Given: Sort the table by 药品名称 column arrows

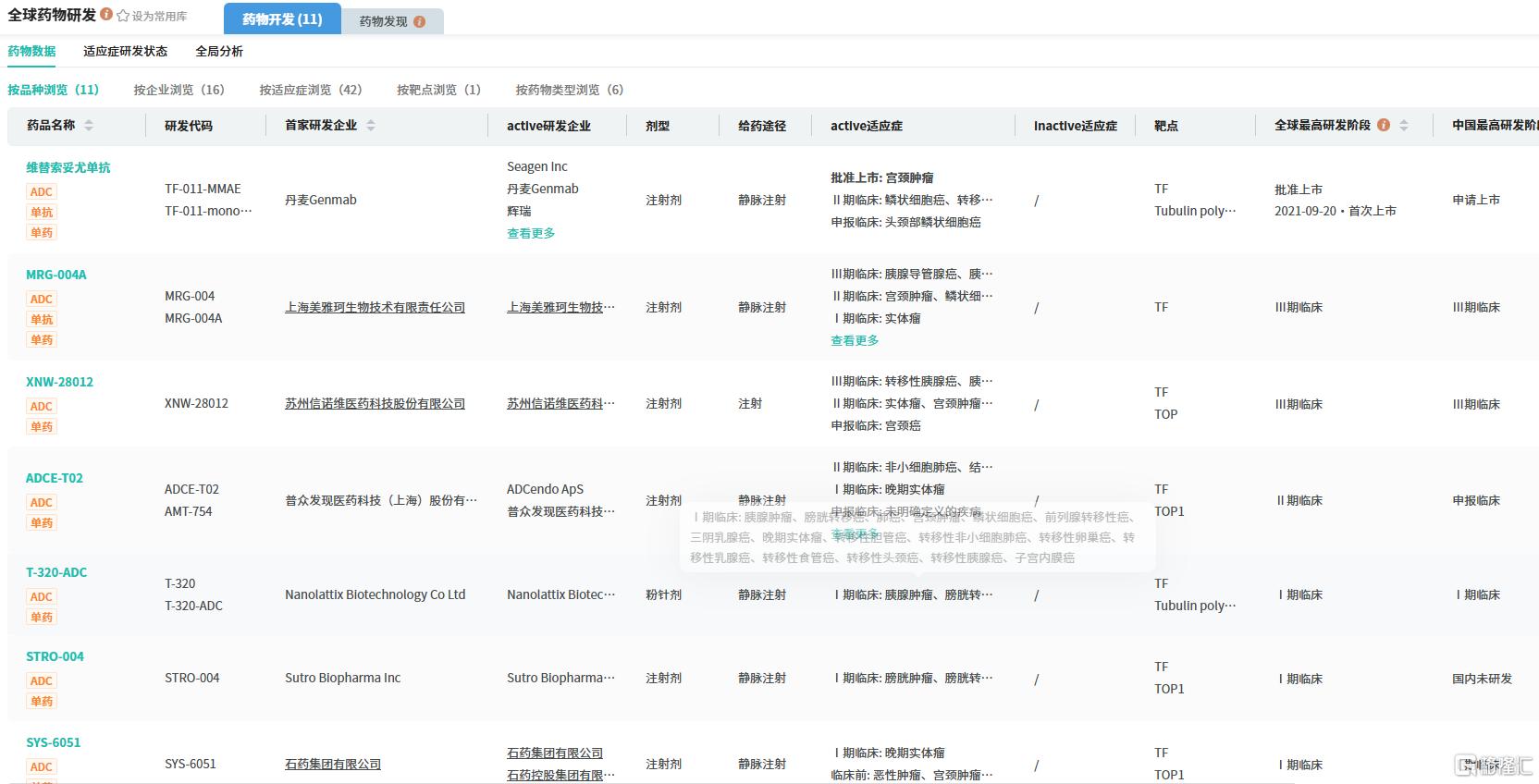Looking at the screenshot, I should tap(89, 126).
